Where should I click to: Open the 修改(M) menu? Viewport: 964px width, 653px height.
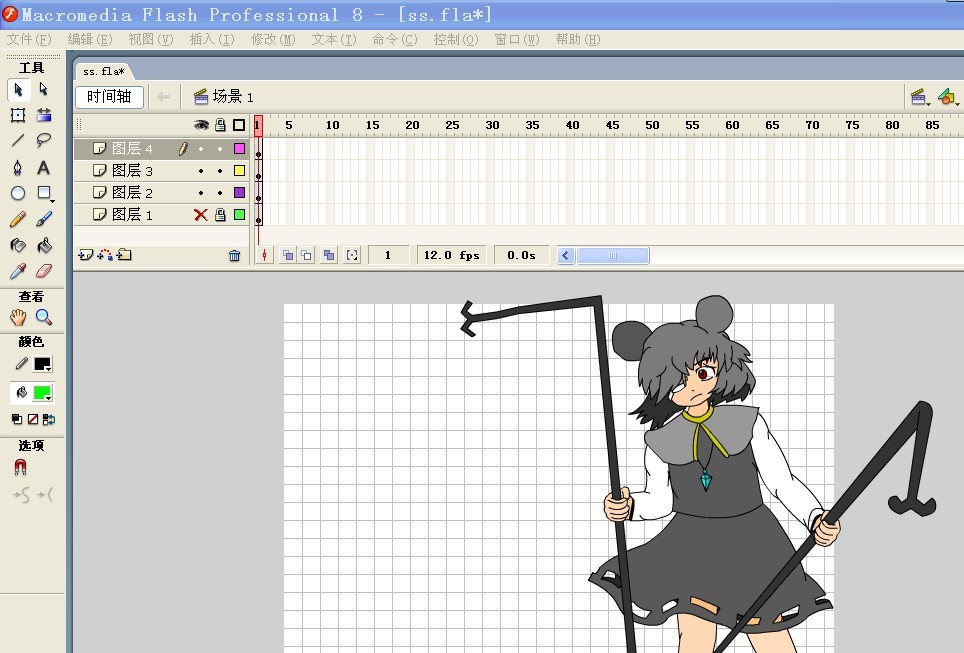[273, 40]
